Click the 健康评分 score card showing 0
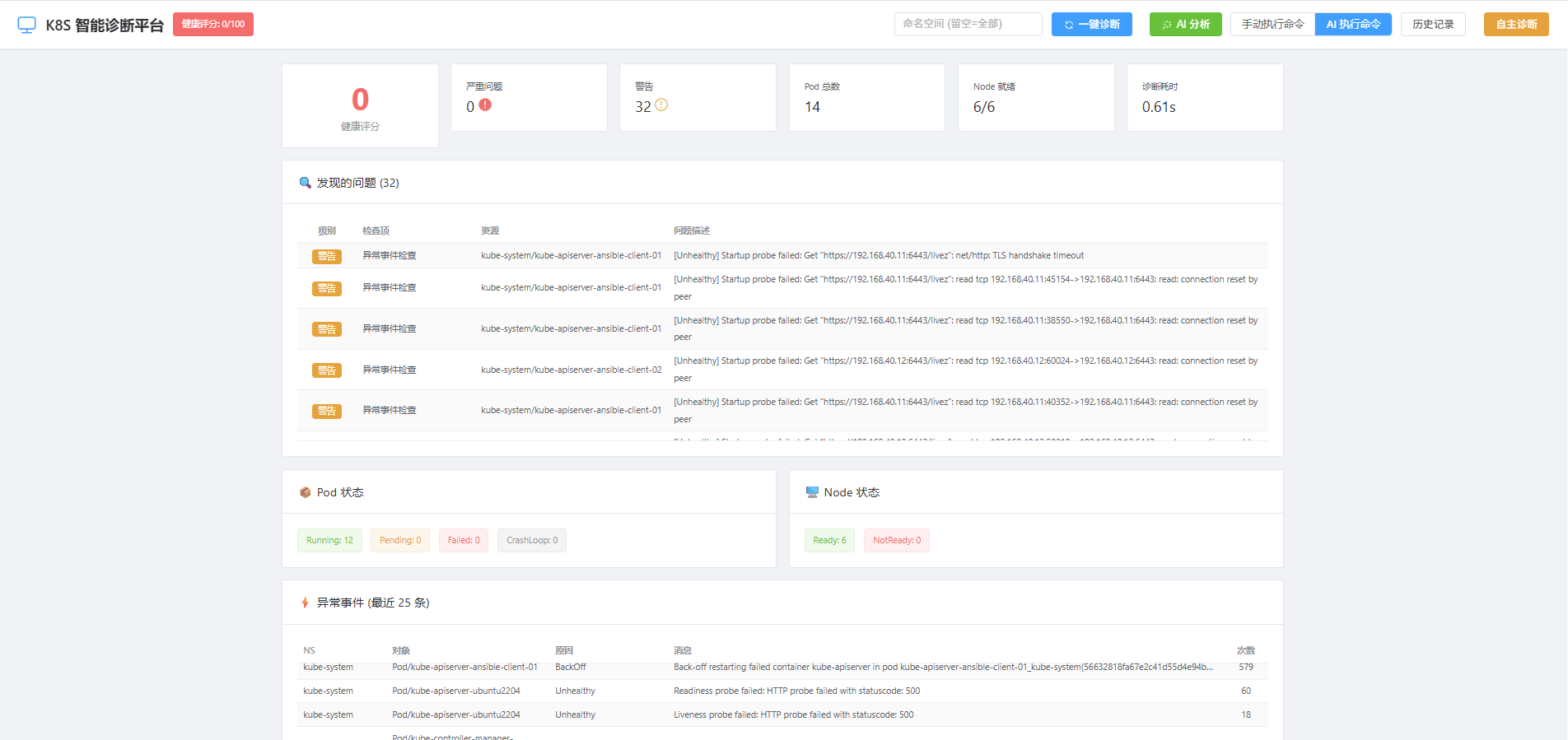The height and width of the screenshot is (740, 1568). 360,106
